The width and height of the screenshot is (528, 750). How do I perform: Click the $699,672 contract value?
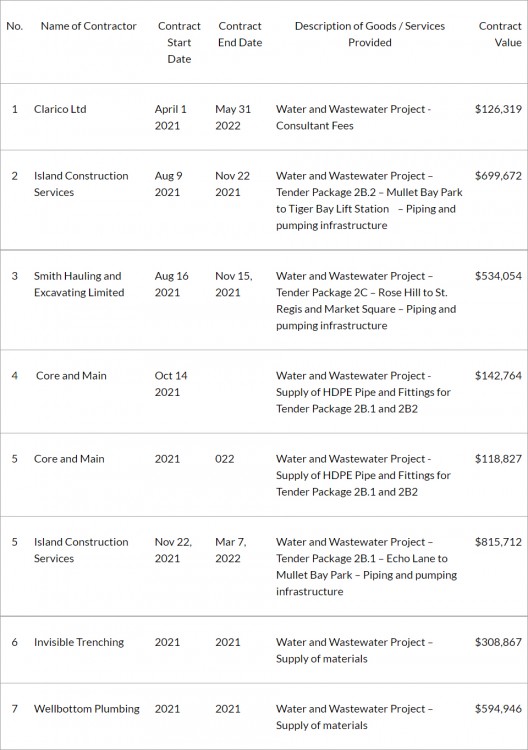(498, 176)
